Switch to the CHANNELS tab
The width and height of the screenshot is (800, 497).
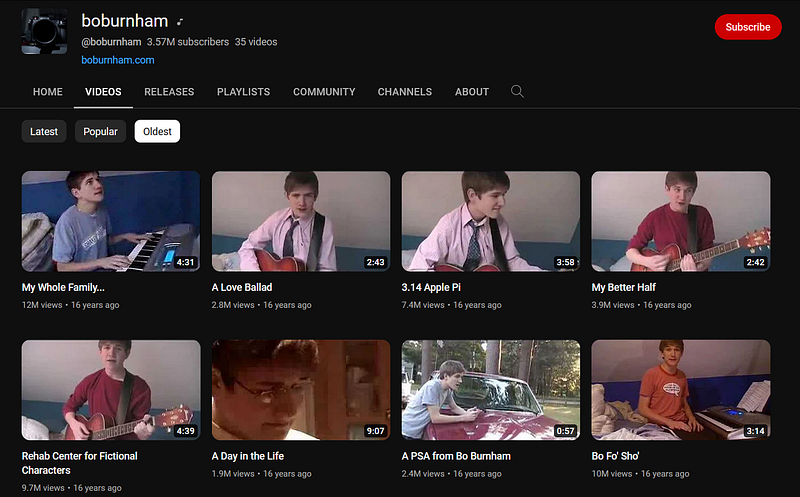click(405, 92)
